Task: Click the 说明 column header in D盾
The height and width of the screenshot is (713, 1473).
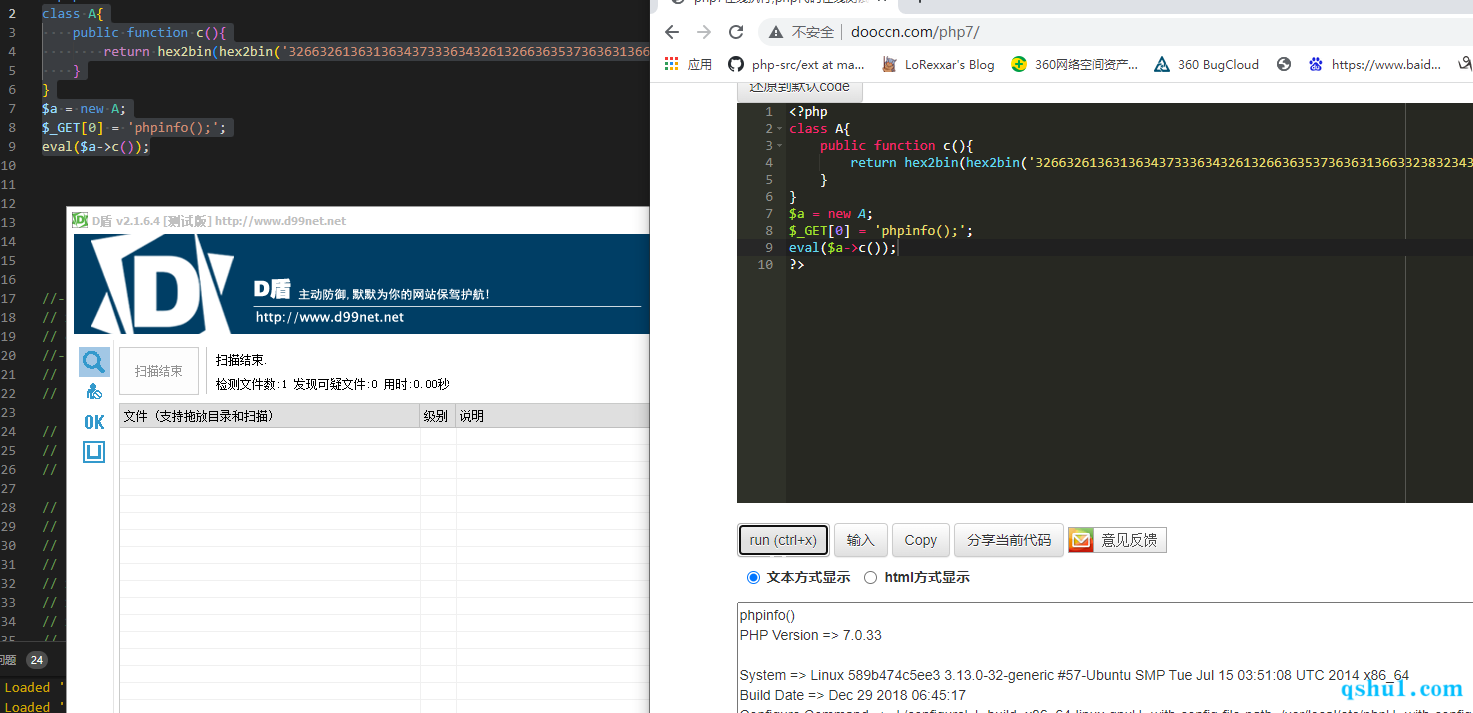Action: pos(552,416)
